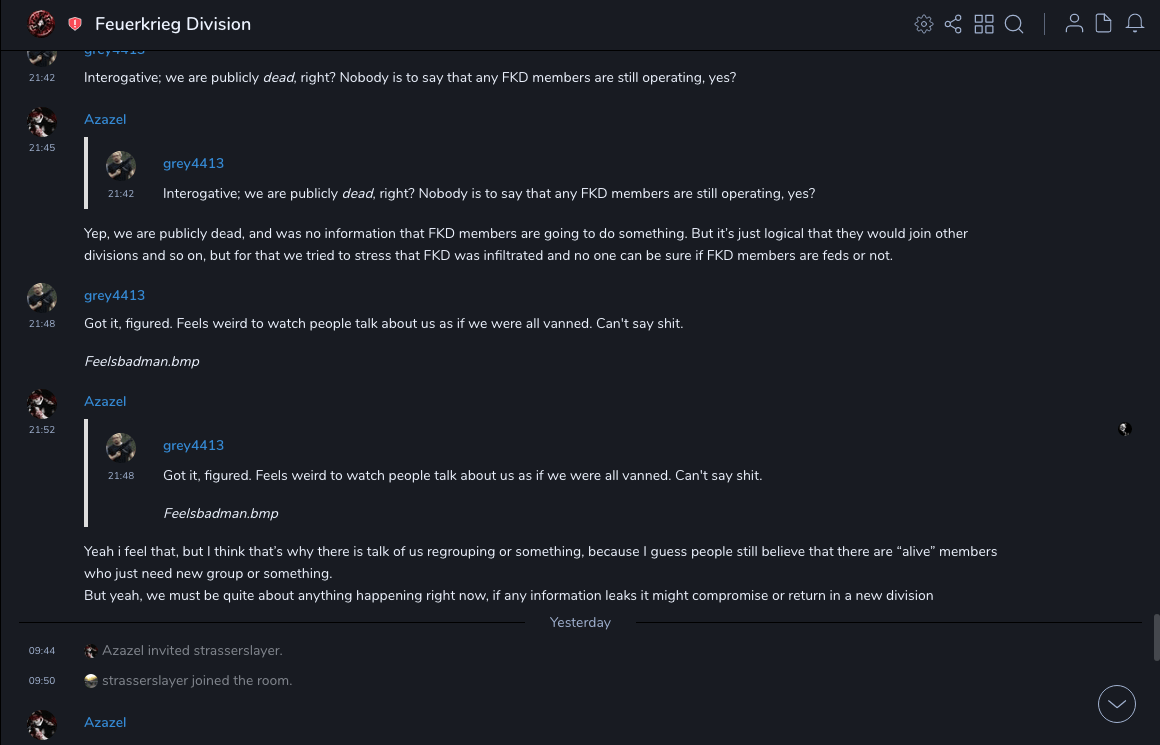Image resolution: width=1160 pixels, height=745 pixels.
Task: Jump to latest messages with the down-chevron button
Action: (x=1117, y=704)
